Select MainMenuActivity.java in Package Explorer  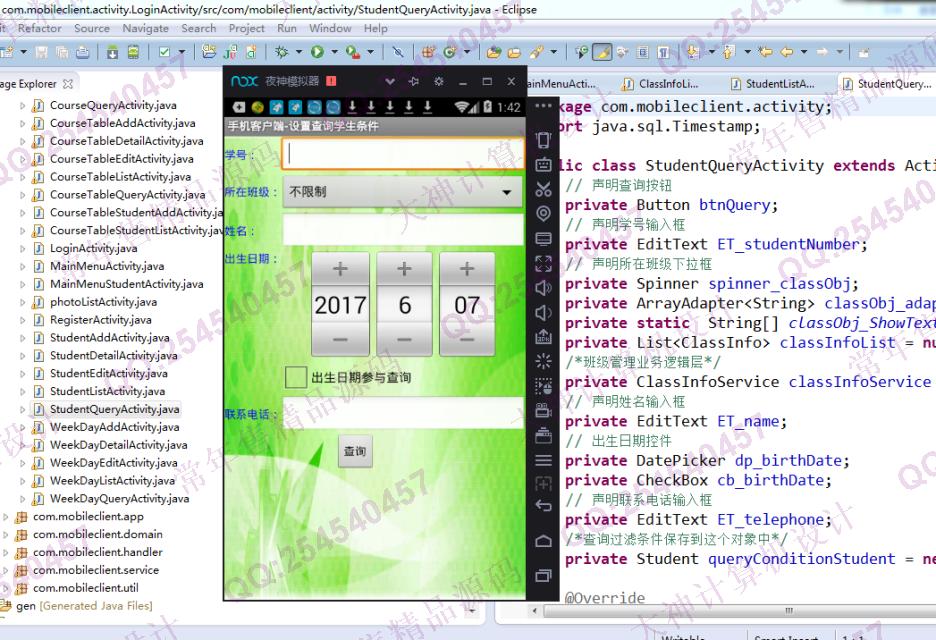107,266
